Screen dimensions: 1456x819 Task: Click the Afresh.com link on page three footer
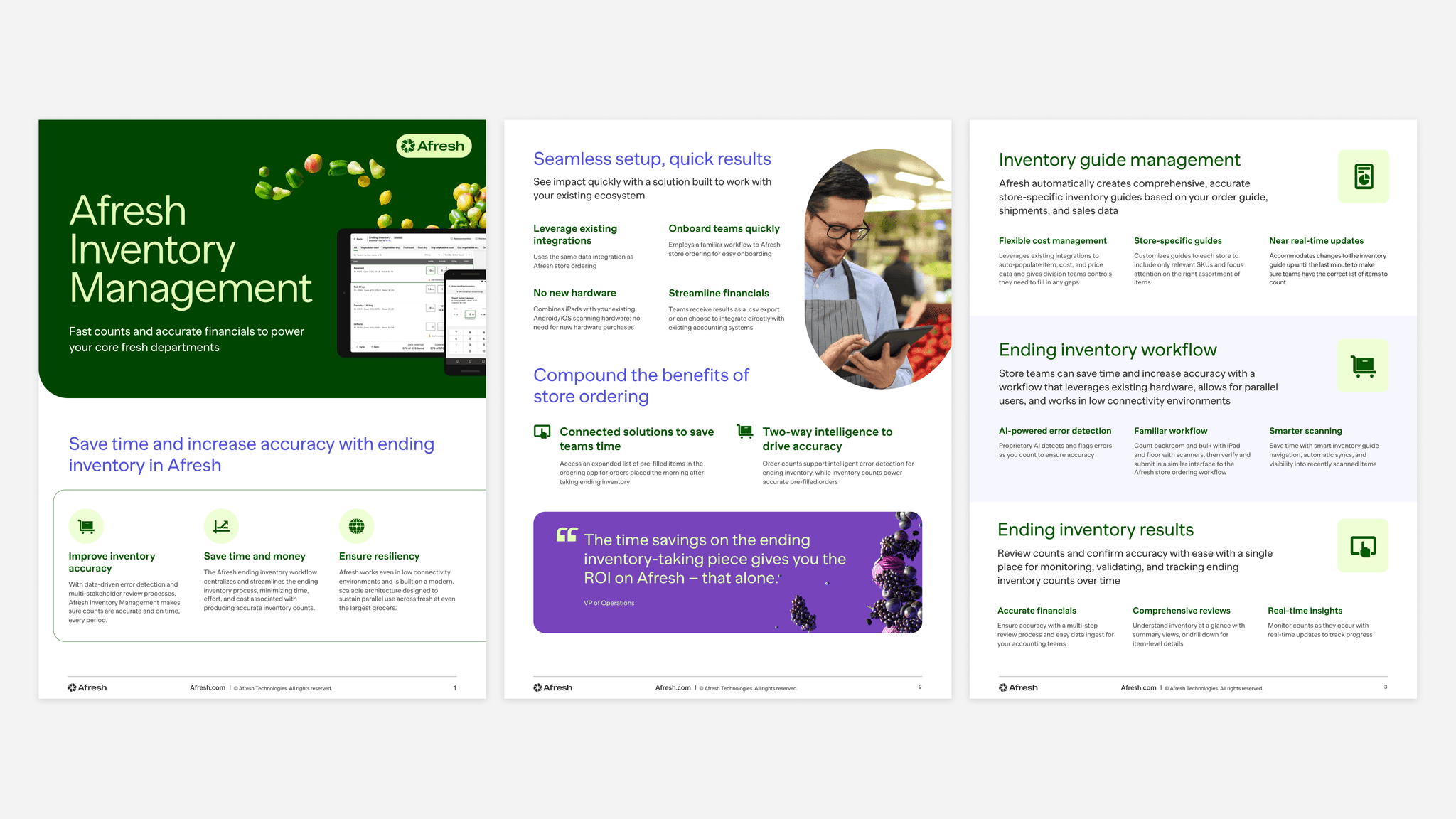1138,687
